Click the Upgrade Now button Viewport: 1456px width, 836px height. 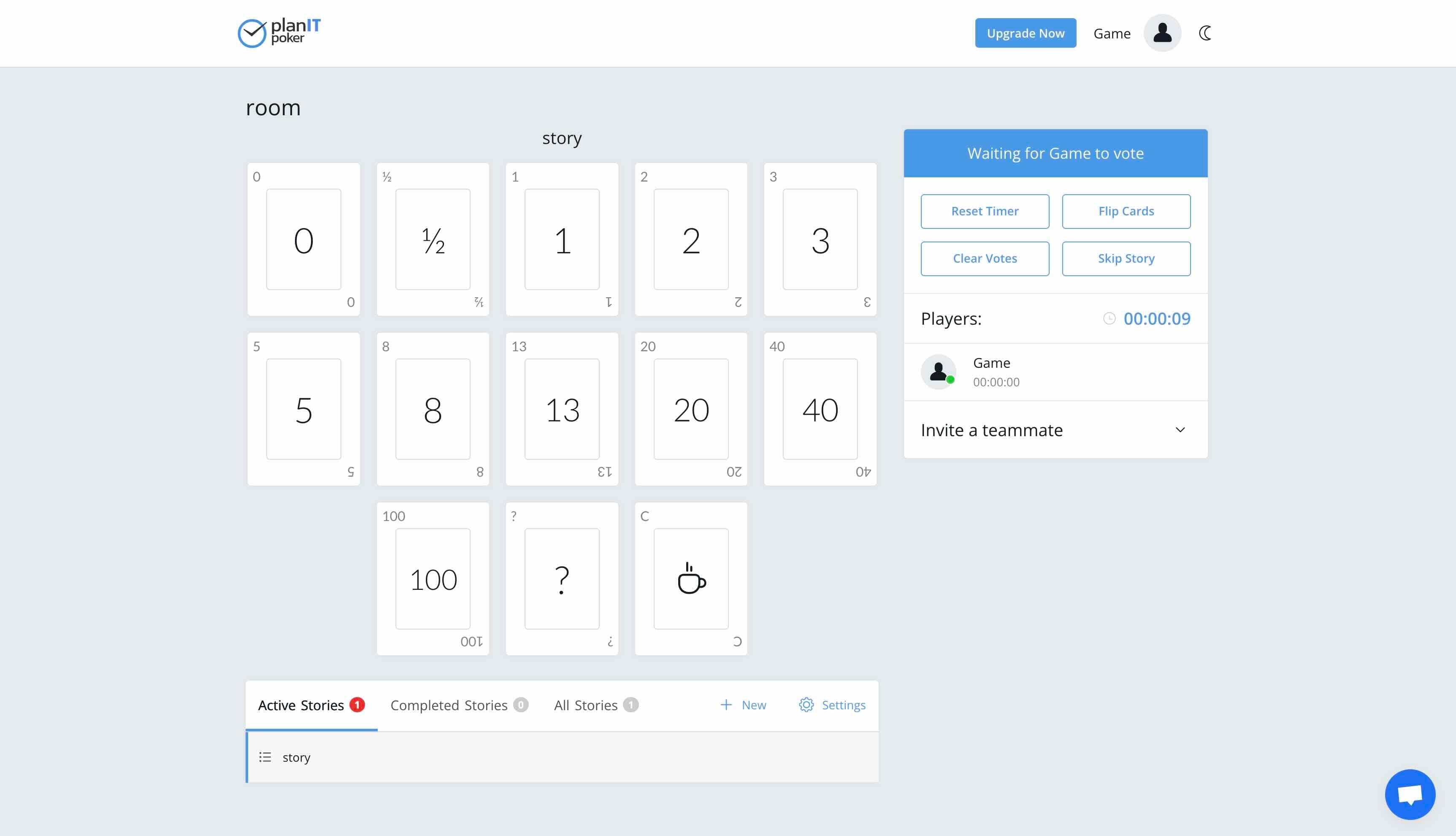click(1025, 33)
